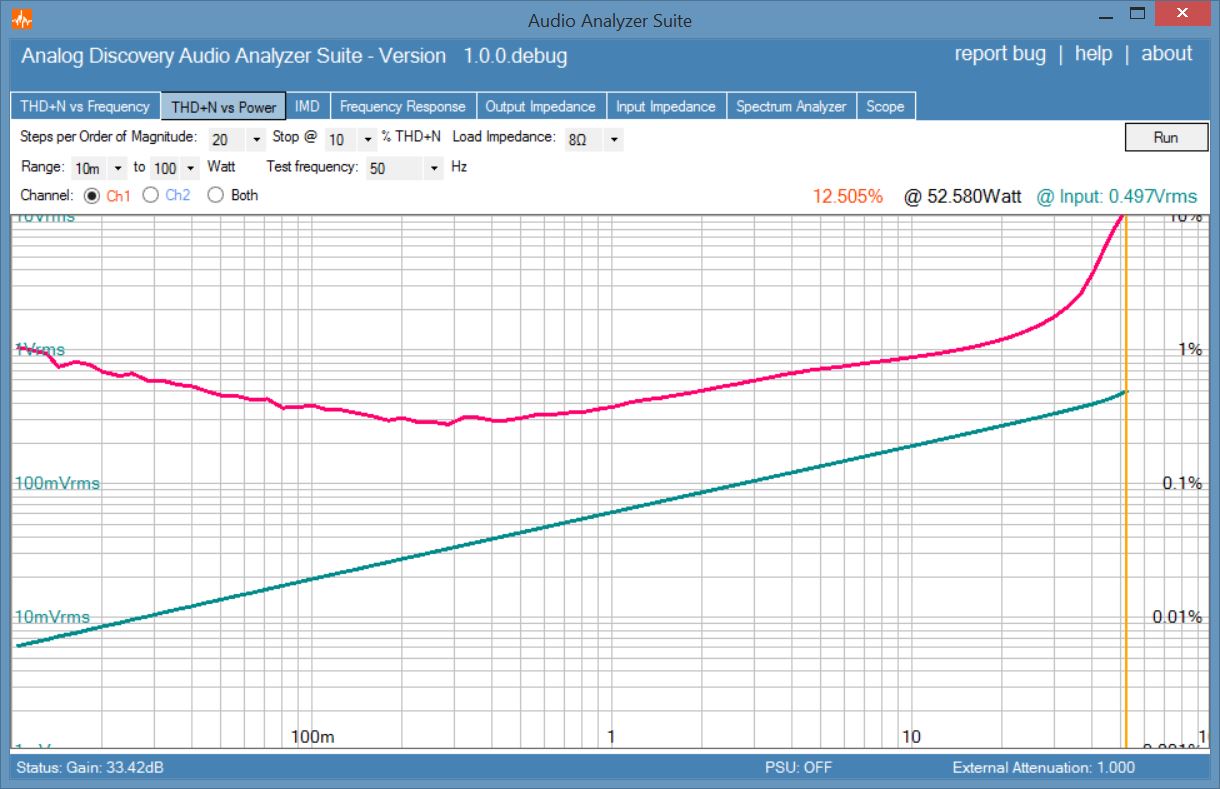This screenshot has height=789, width=1220.
Task: Click the Run button
Action: 1166,137
